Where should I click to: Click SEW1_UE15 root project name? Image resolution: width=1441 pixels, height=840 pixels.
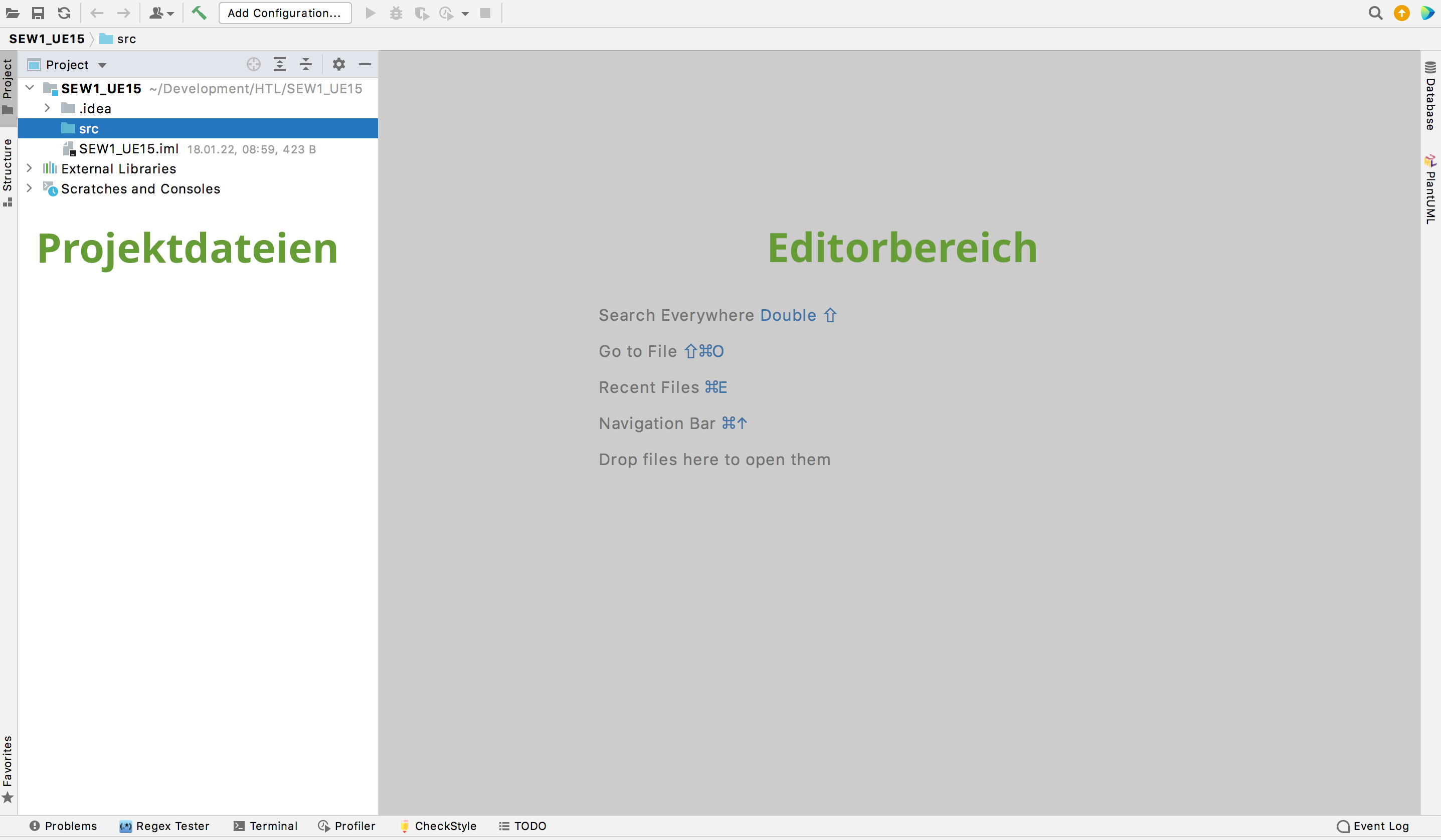coord(101,89)
